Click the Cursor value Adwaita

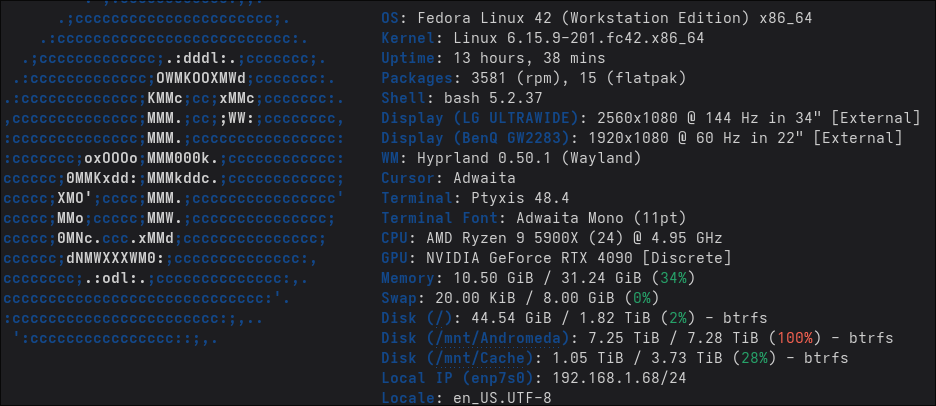click(472, 178)
